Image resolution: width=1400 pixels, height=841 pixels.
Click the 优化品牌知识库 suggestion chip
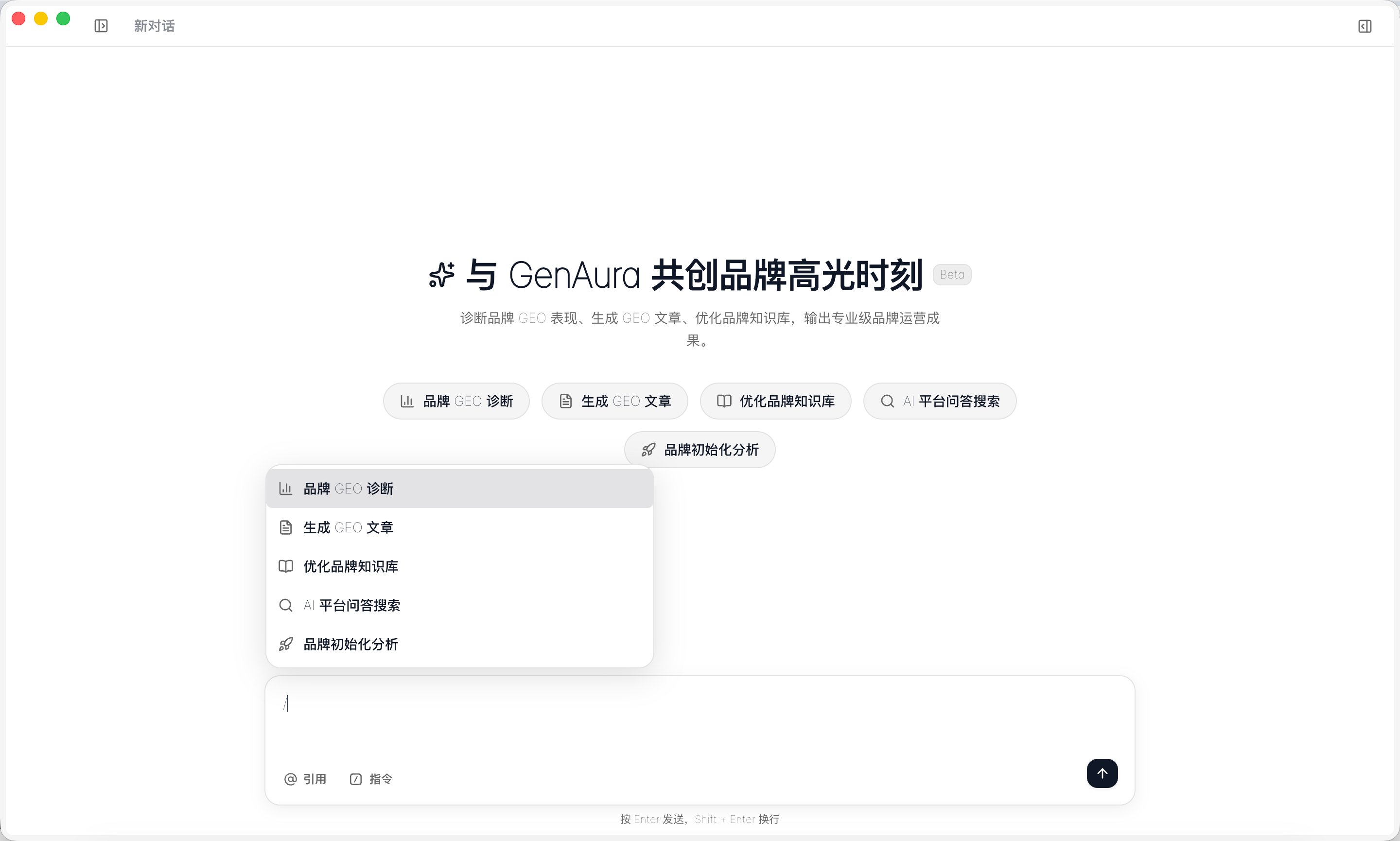[x=776, y=401]
